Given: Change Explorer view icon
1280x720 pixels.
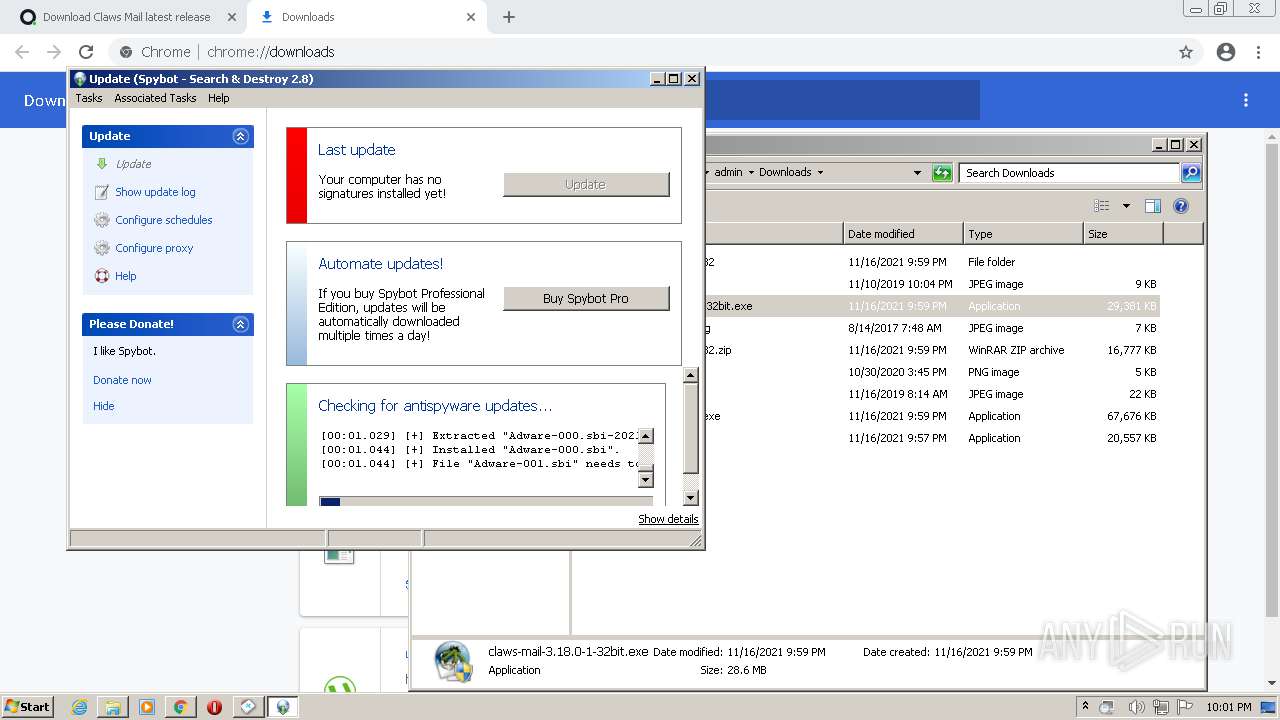Looking at the screenshot, I should point(1102,206).
